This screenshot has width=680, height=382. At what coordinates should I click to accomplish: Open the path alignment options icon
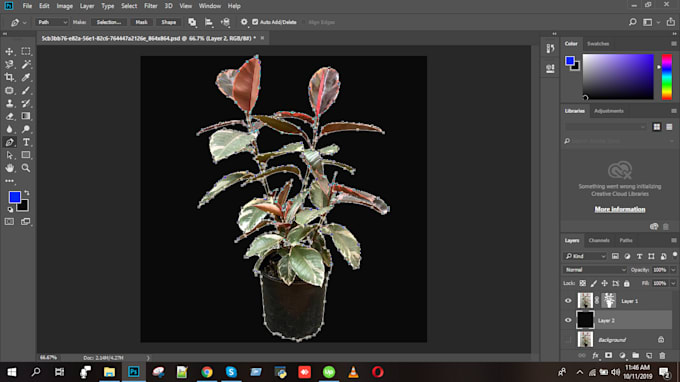(x=209, y=22)
